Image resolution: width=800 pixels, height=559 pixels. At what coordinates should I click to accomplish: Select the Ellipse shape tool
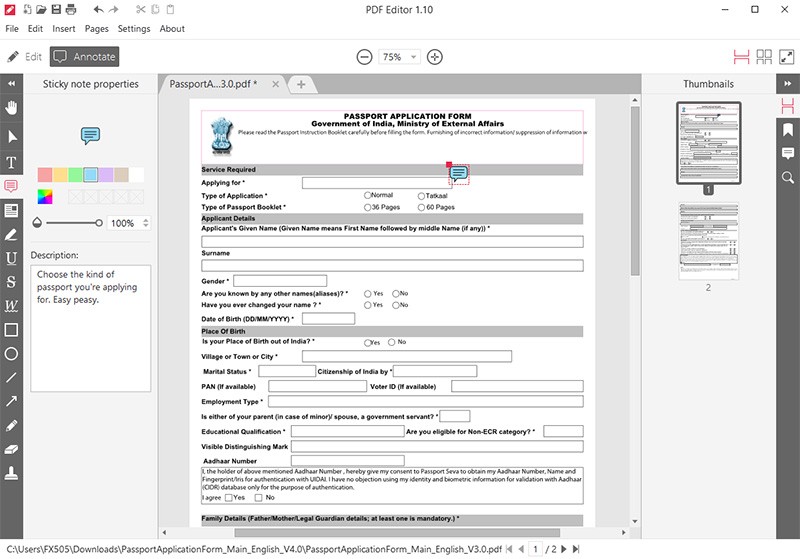[11, 353]
